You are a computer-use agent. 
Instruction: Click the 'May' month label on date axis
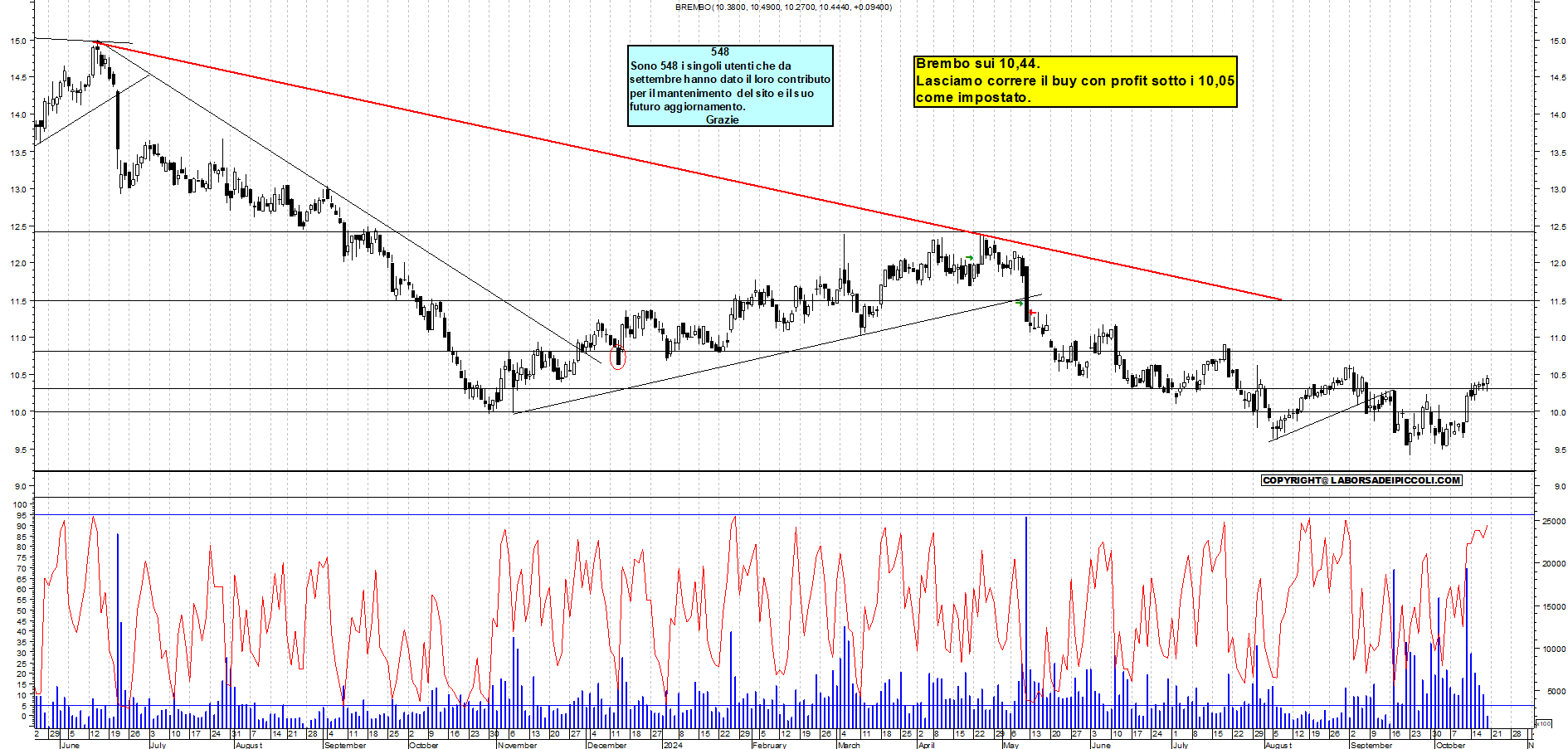coord(1010,745)
